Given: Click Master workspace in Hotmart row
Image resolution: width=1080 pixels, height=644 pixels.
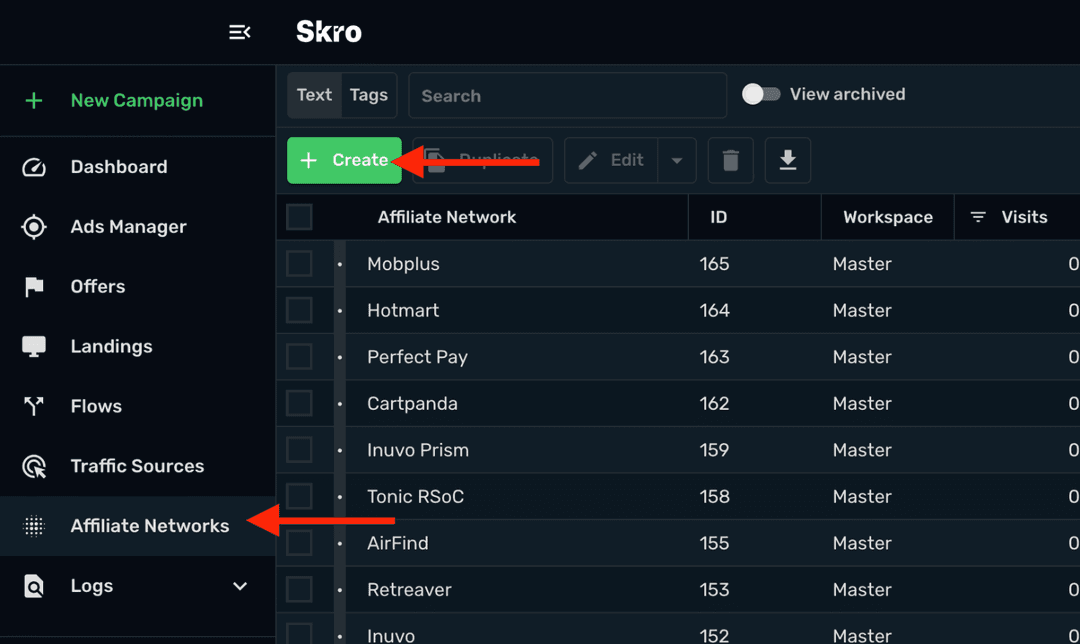Looking at the screenshot, I should tap(862, 311).
